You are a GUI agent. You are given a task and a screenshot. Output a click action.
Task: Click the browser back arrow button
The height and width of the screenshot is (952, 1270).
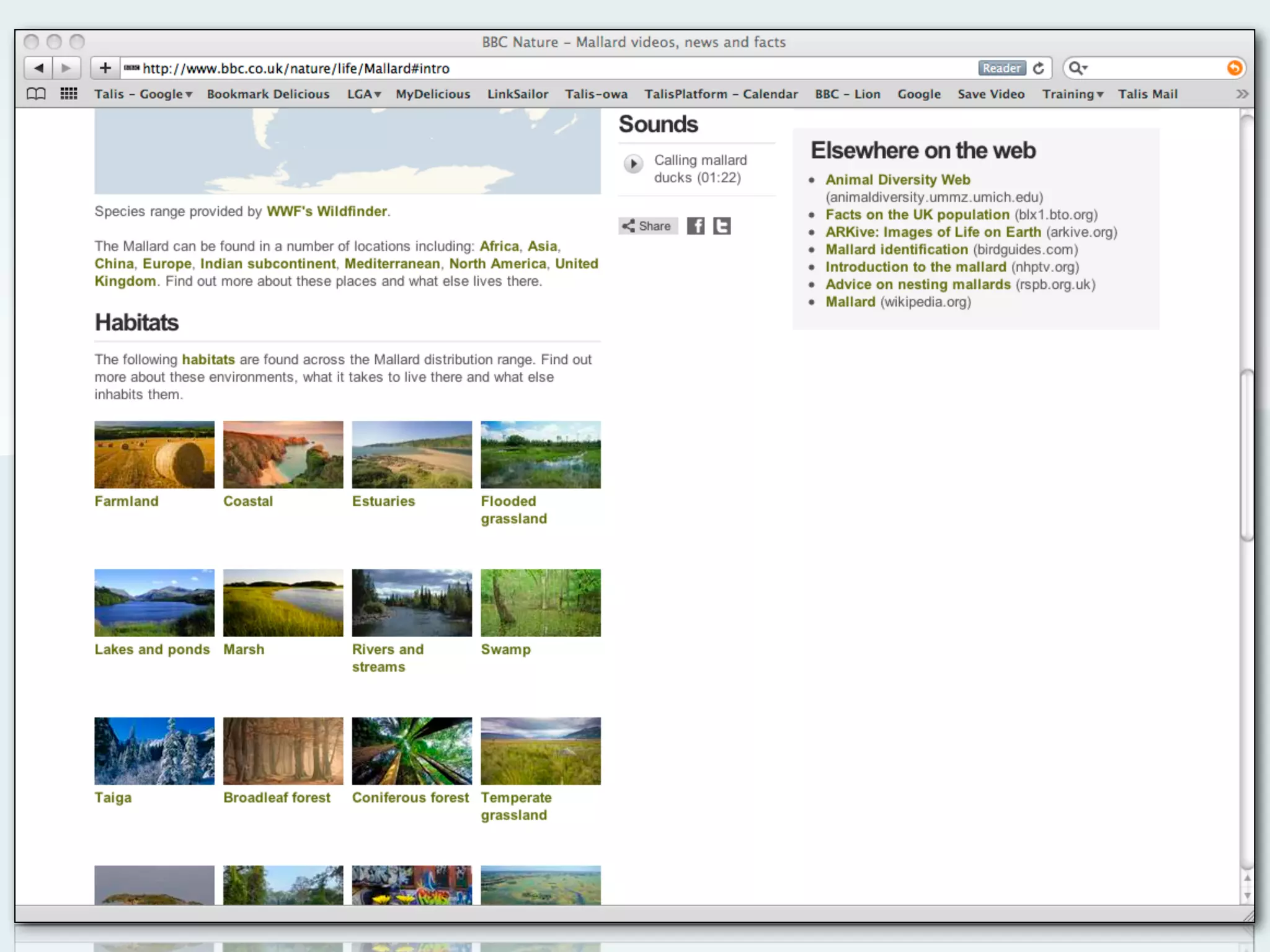click(x=38, y=68)
